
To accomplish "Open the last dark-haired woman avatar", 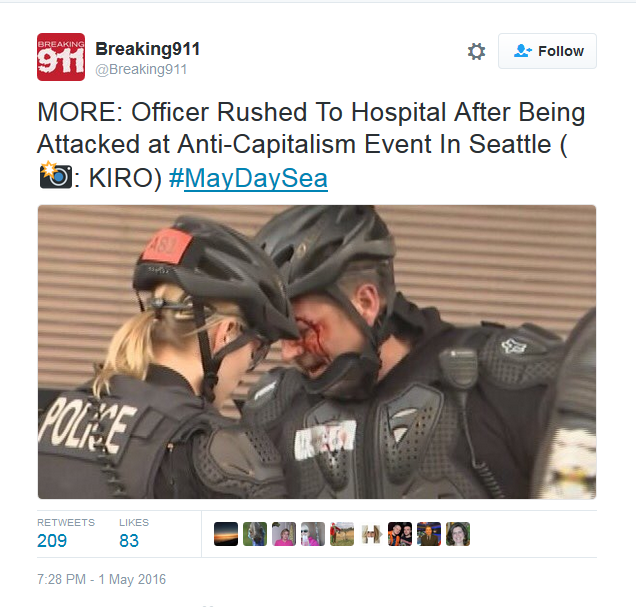I will click(x=458, y=534).
